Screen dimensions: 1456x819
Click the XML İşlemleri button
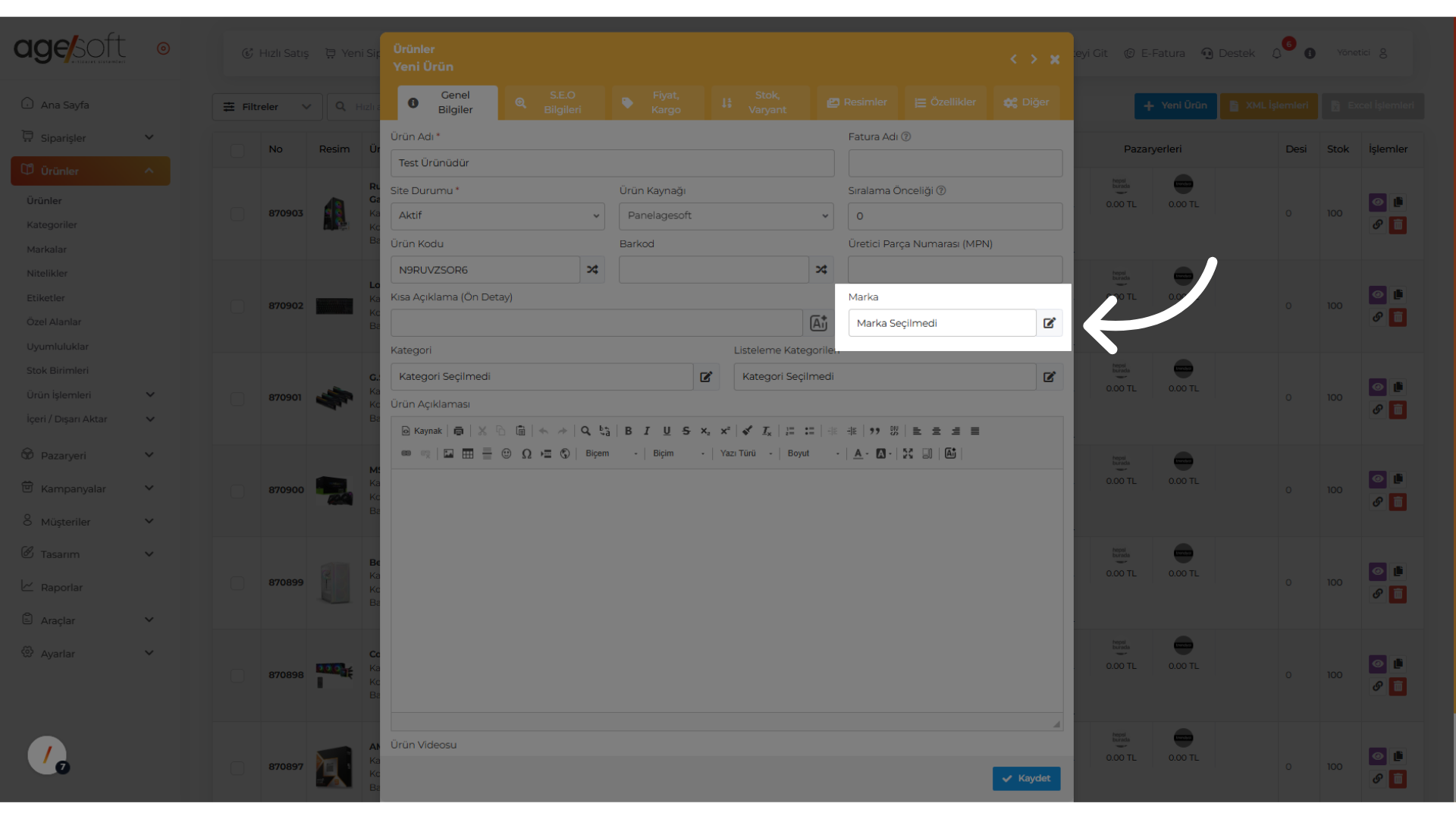tap(1269, 106)
